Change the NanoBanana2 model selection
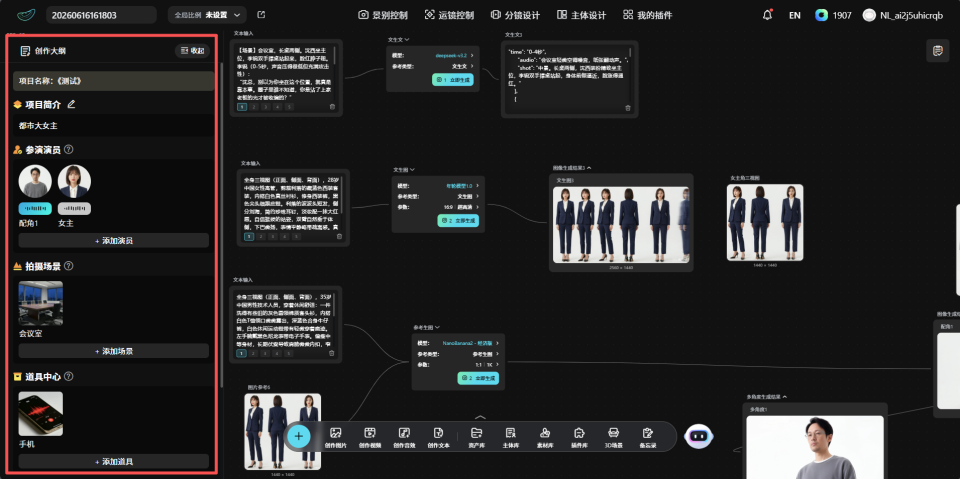This screenshot has width=960, height=479. 471,344
